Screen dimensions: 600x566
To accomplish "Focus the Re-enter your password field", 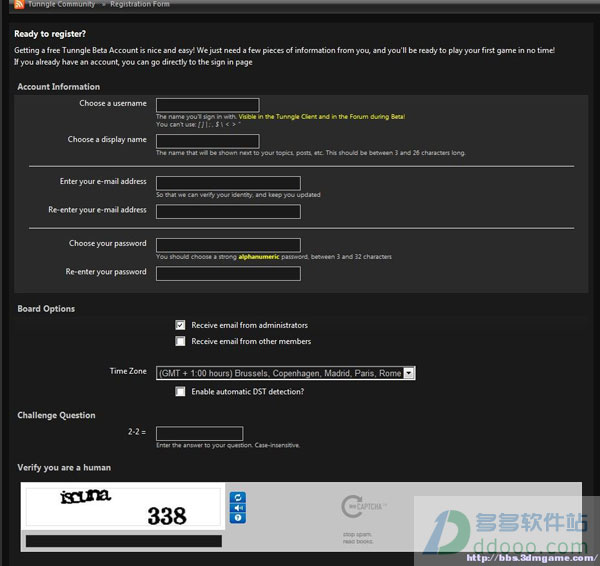I will click(228, 273).
